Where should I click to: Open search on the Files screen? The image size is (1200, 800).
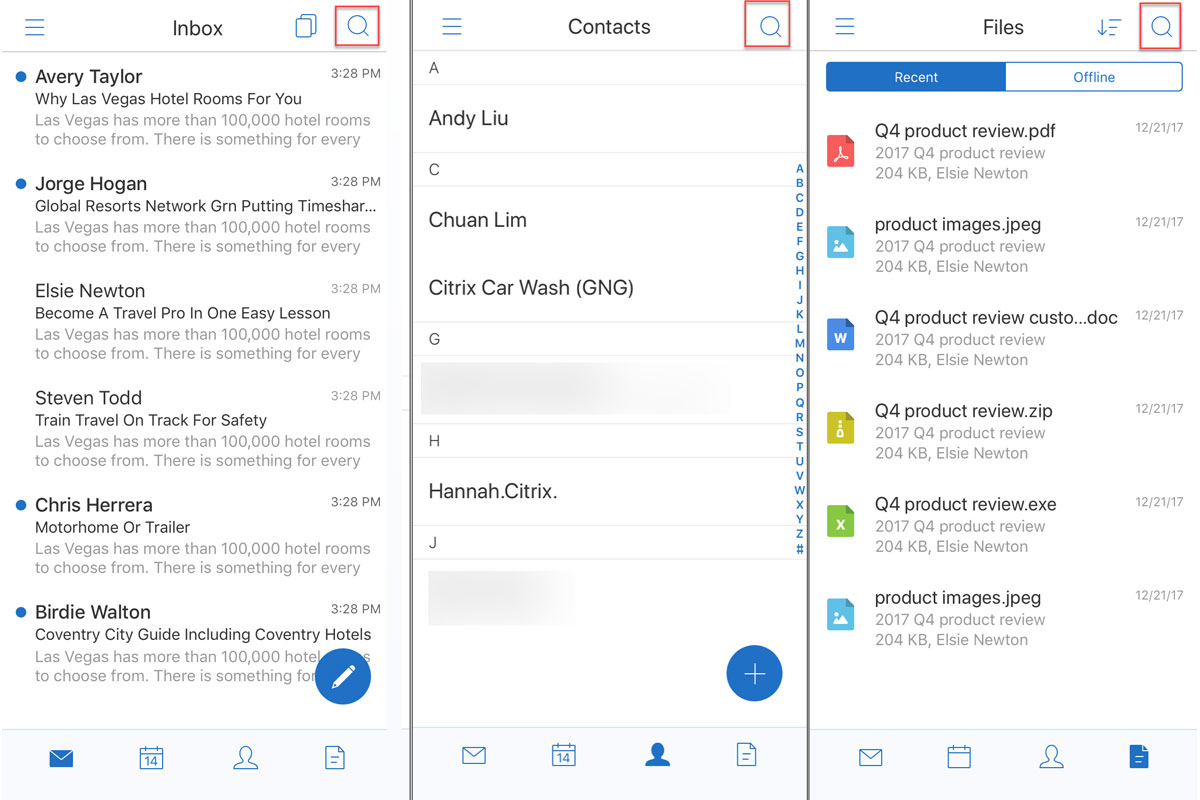point(1161,27)
